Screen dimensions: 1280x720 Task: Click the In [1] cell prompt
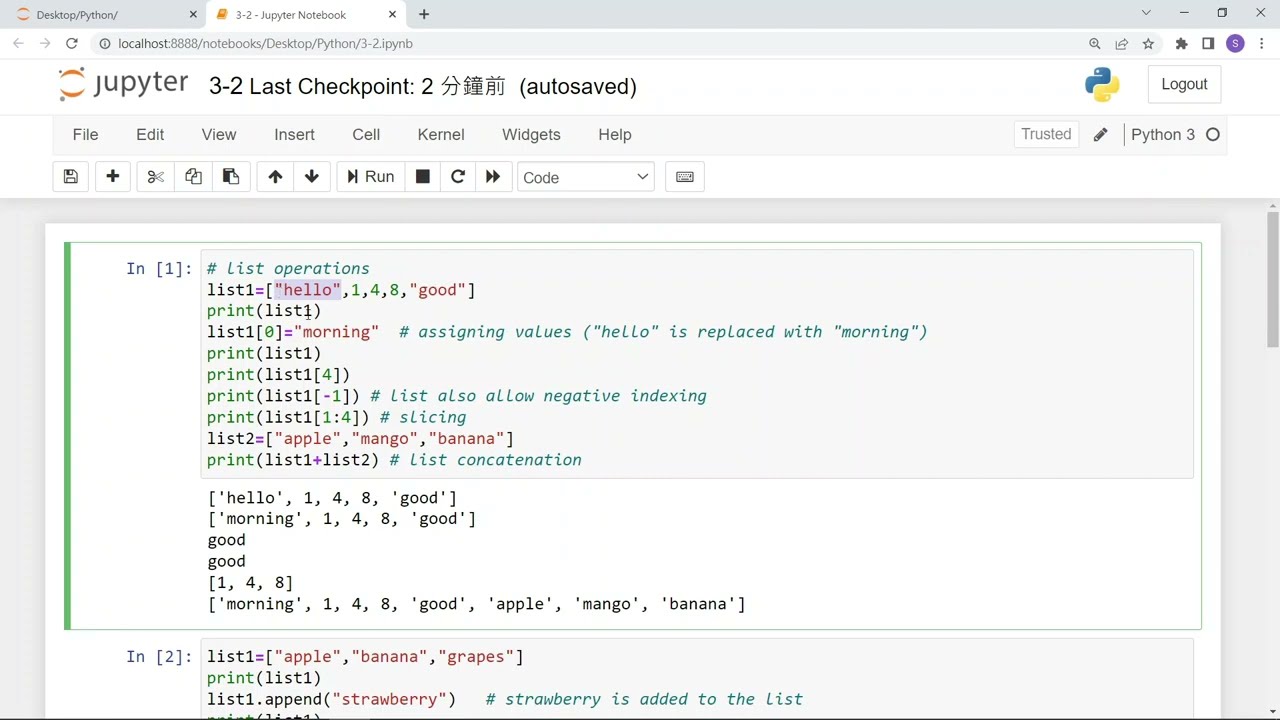(x=159, y=269)
